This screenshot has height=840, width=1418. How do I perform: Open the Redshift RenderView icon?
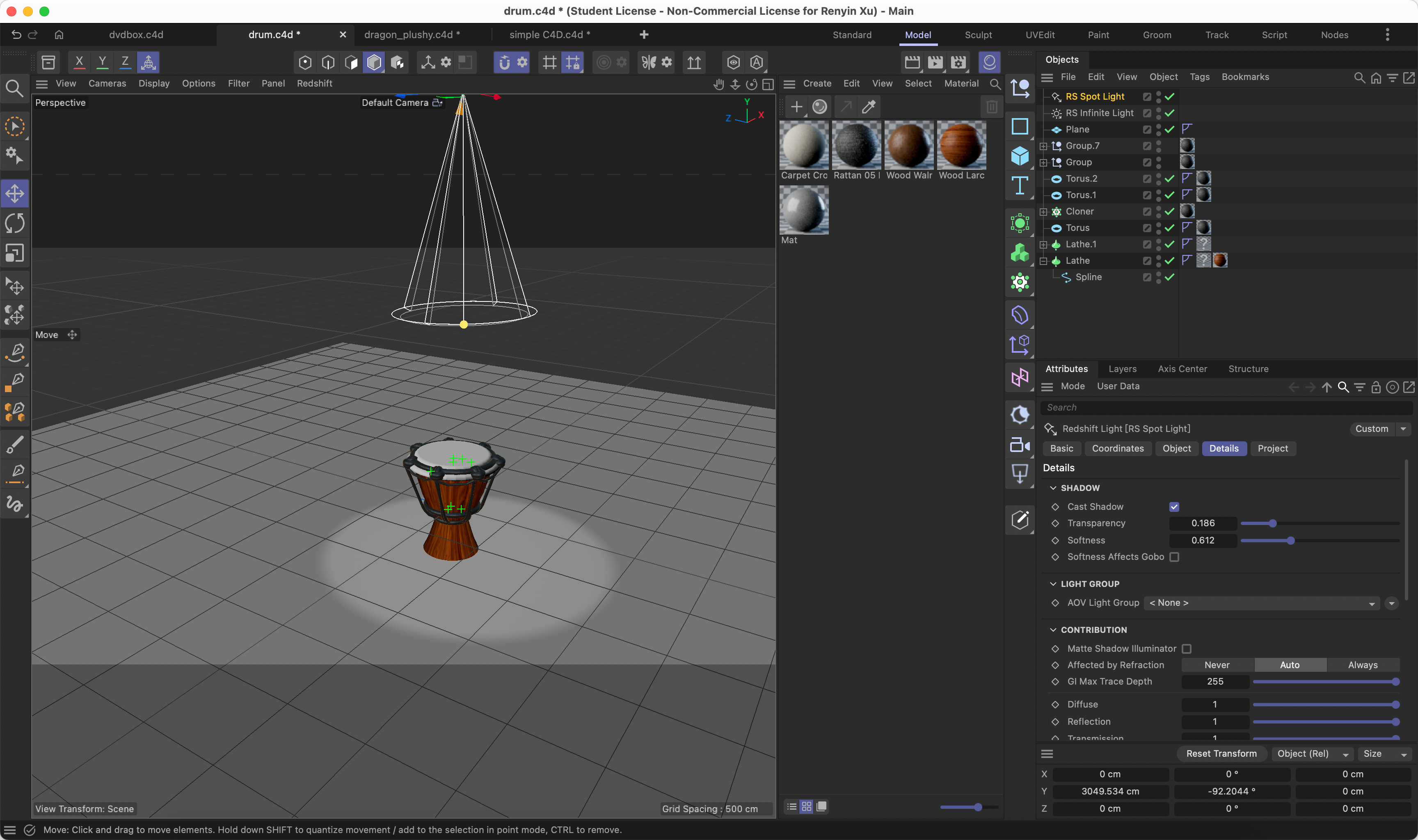click(x=989, y=62)
